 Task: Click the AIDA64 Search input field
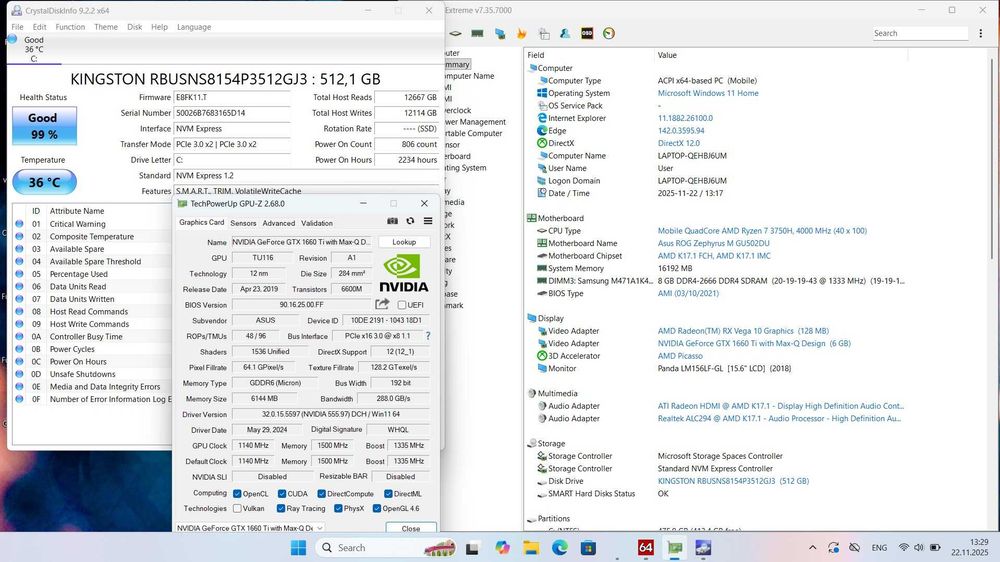click(x=920, y=33)
